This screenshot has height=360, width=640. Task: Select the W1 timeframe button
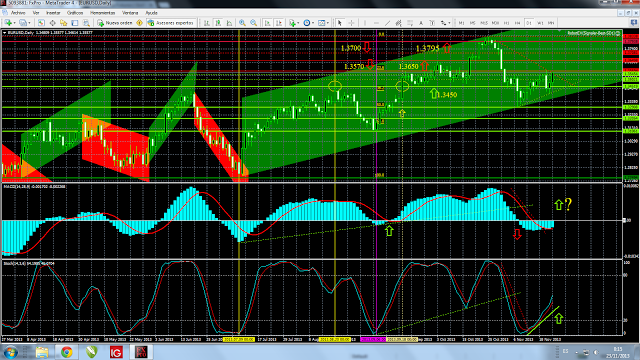540,23
